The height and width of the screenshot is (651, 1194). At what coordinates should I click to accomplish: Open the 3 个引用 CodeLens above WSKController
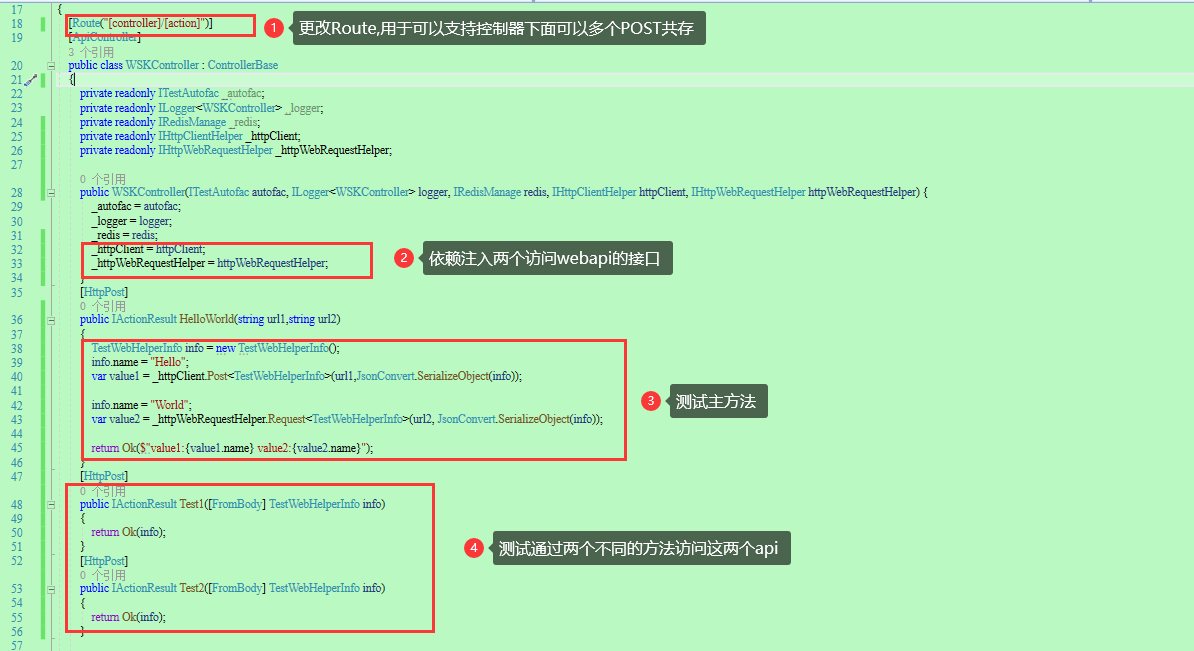pos(102,50)
